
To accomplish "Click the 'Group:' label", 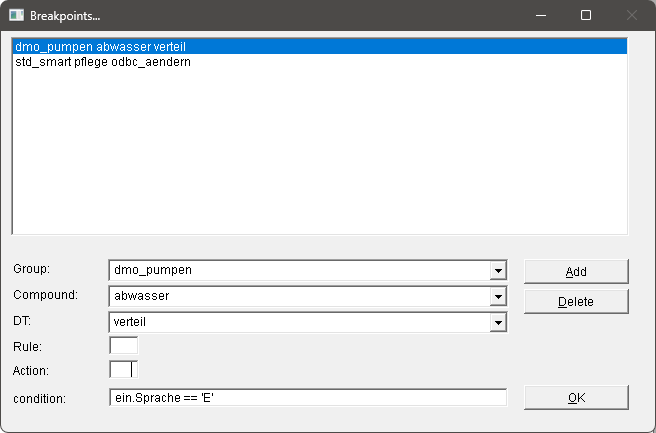I will point(31,269).
